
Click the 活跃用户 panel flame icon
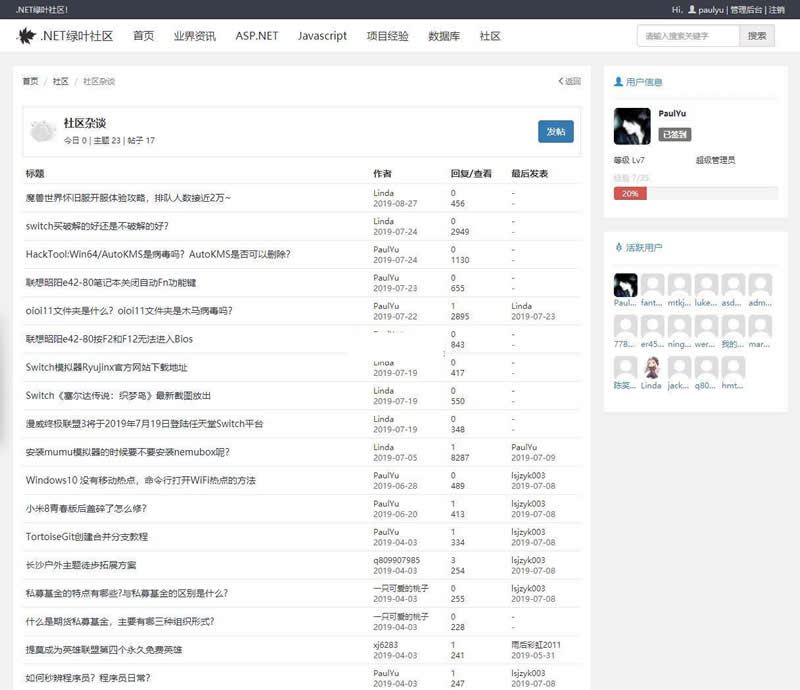tap(618, 248)
